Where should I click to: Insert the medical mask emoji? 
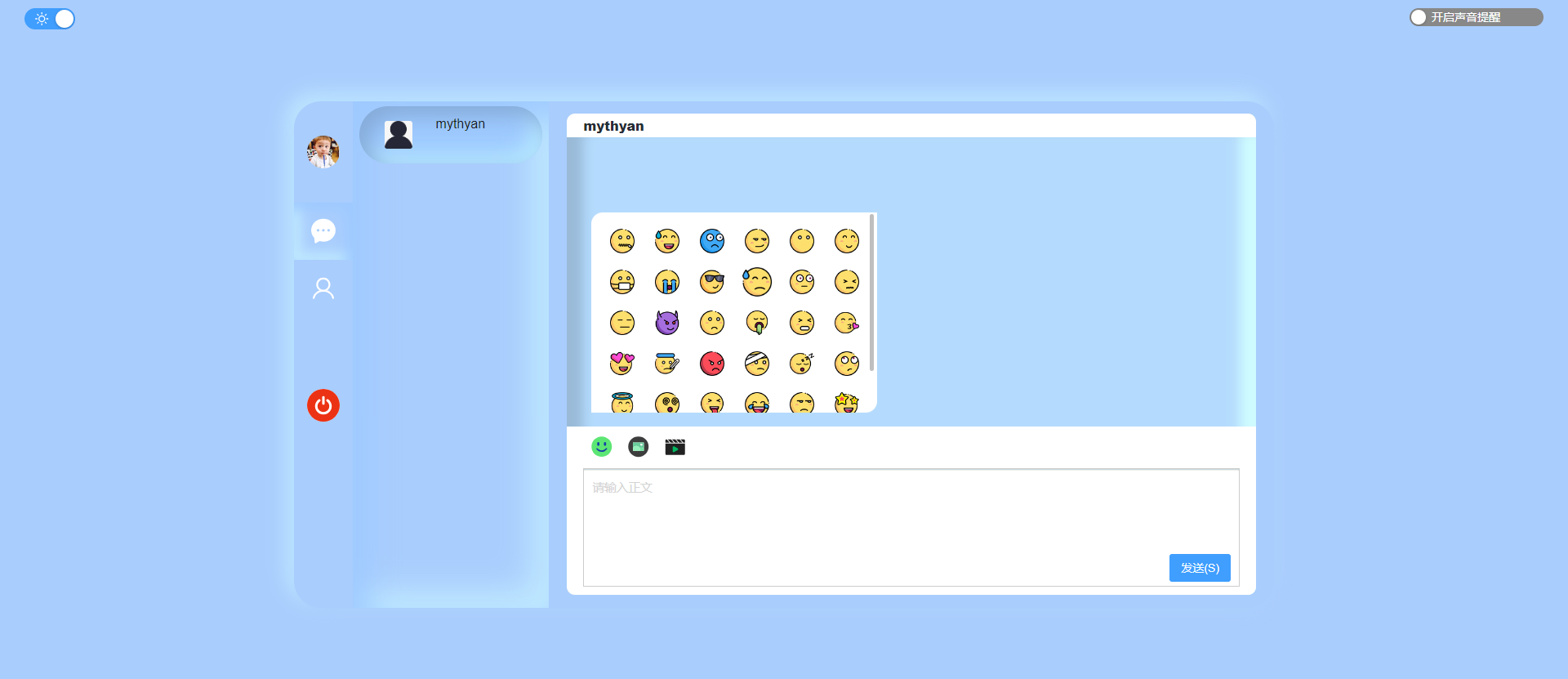(622, 282)
